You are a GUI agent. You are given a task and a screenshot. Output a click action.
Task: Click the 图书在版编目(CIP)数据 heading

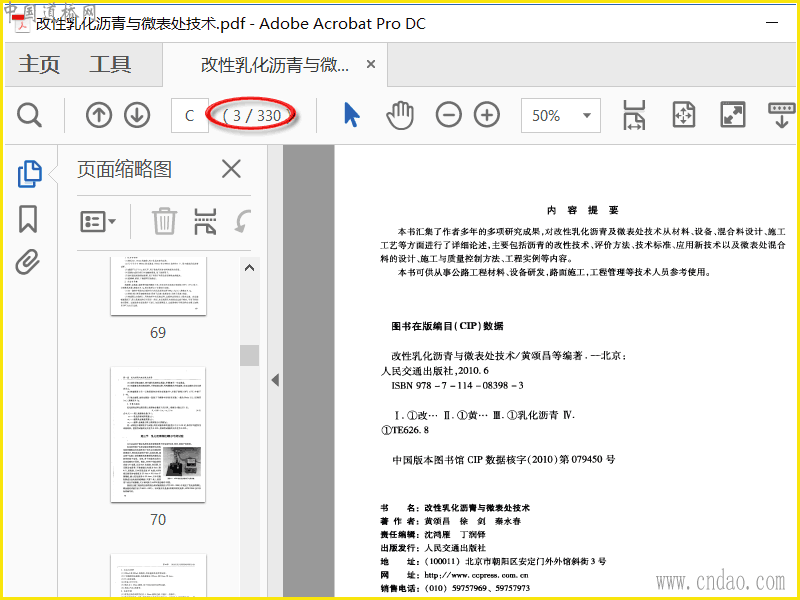(447, 326)
